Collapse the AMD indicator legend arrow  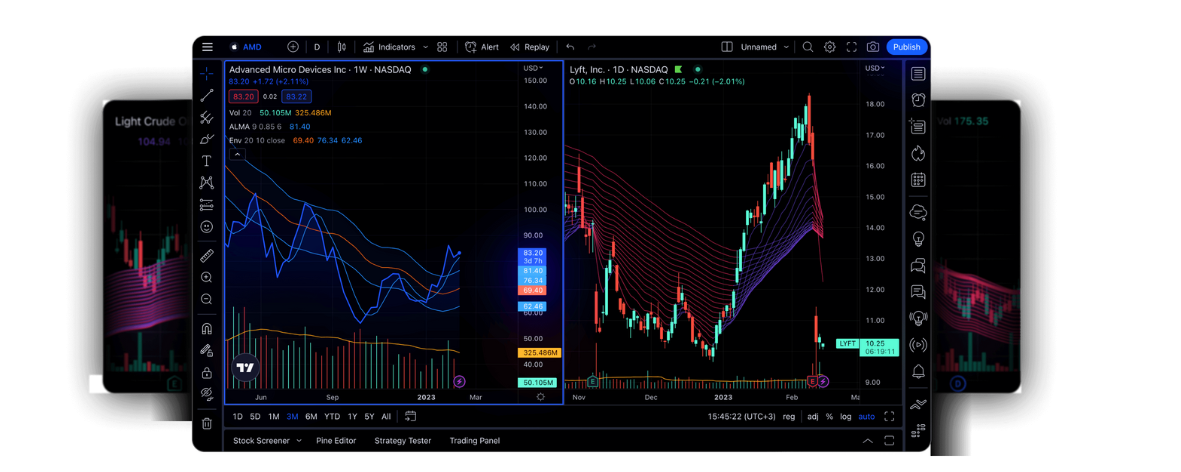pos(237,154)
